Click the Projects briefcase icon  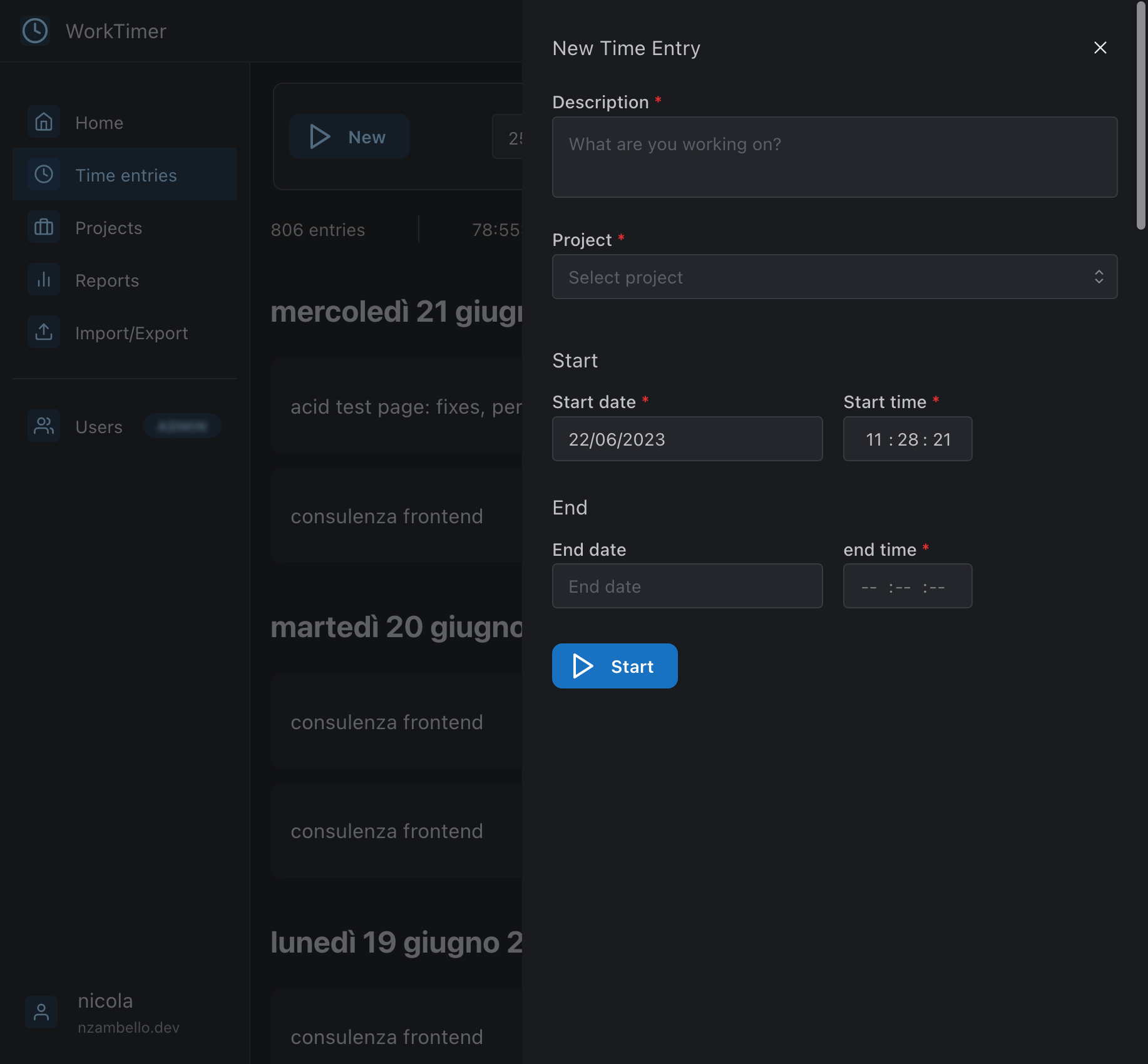click(43, 227)
